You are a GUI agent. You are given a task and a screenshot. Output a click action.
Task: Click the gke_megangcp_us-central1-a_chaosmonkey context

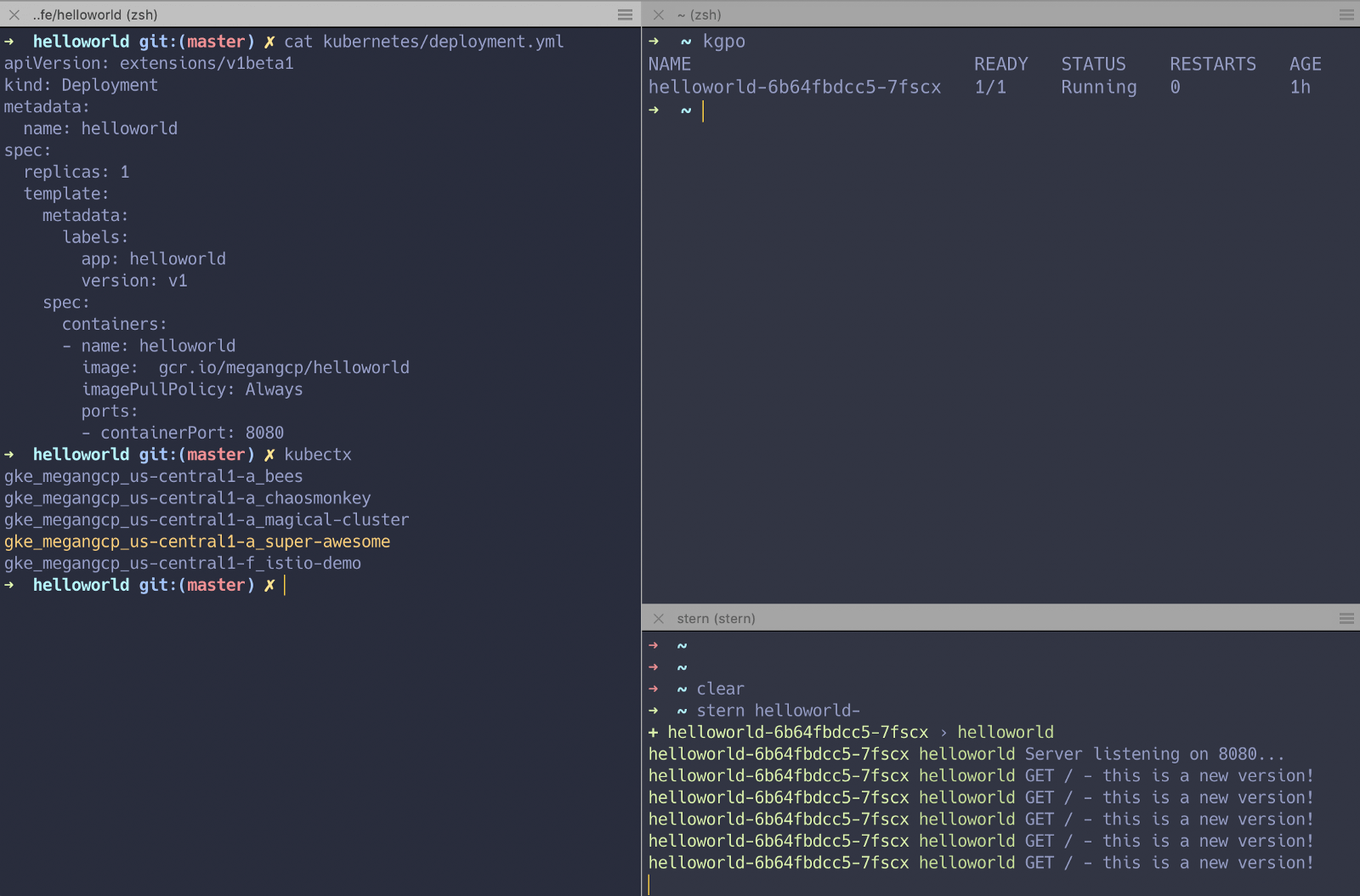pos(187,498)
